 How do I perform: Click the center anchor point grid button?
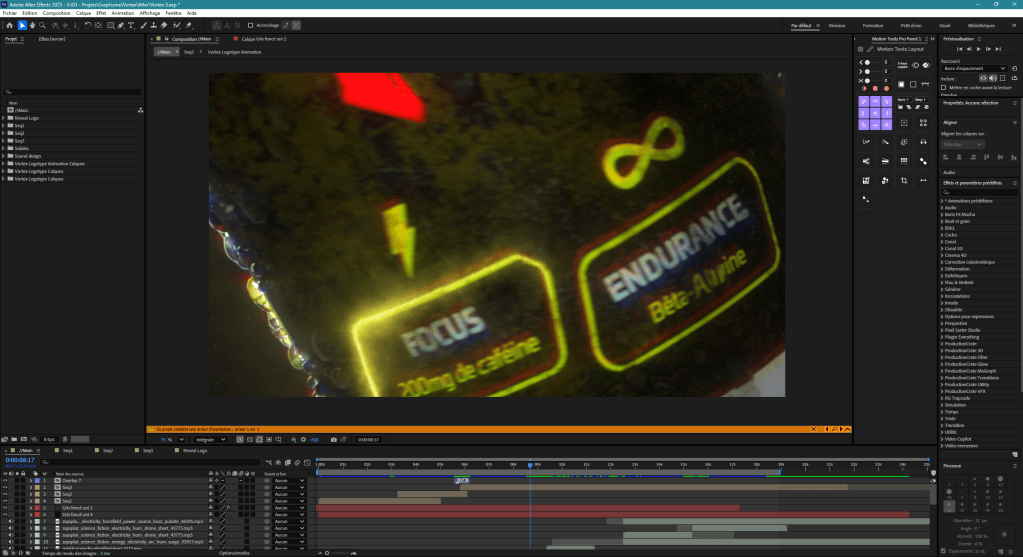(875, 113)
